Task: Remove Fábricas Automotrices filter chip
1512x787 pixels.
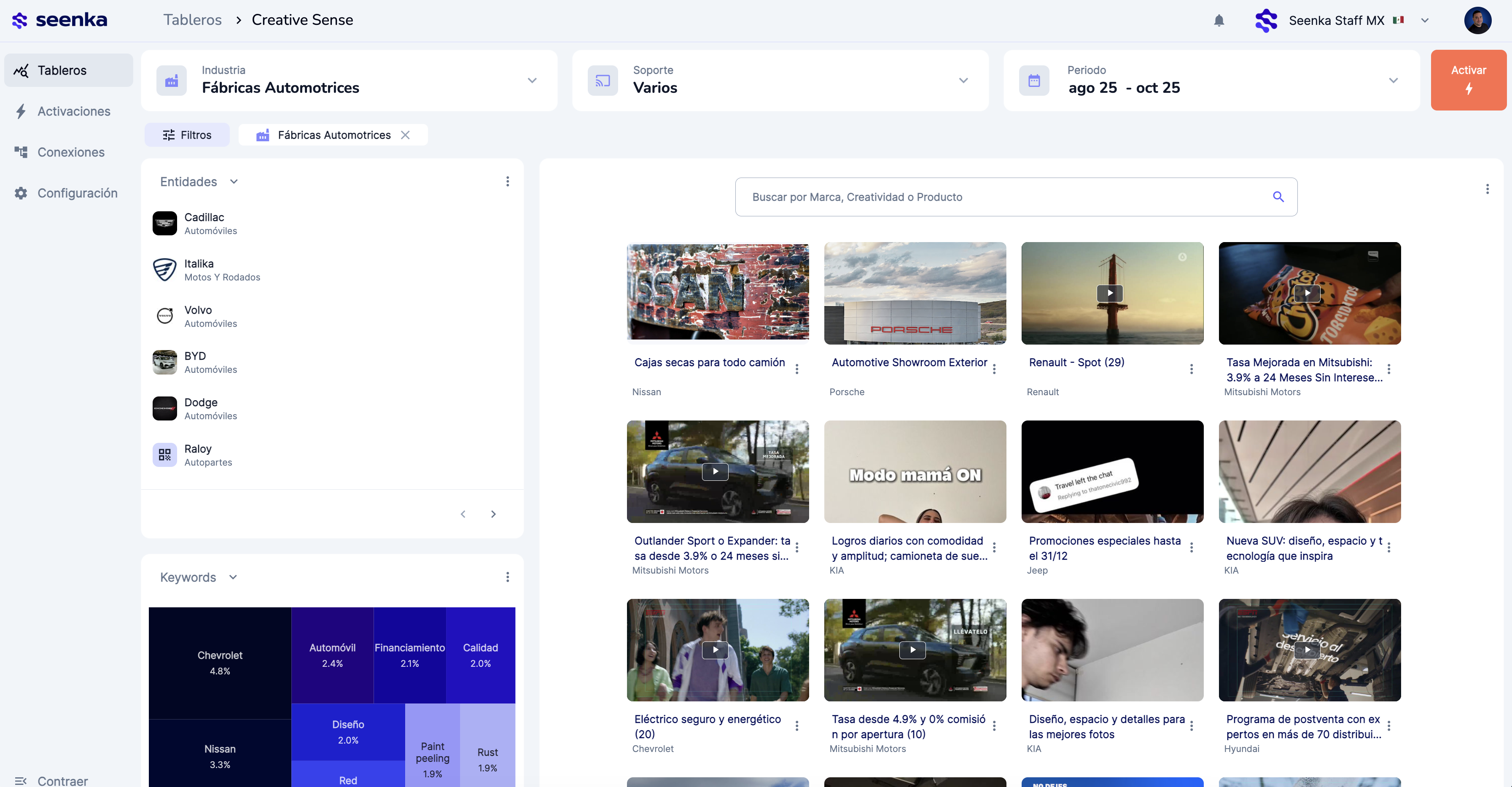Action: 405,135
